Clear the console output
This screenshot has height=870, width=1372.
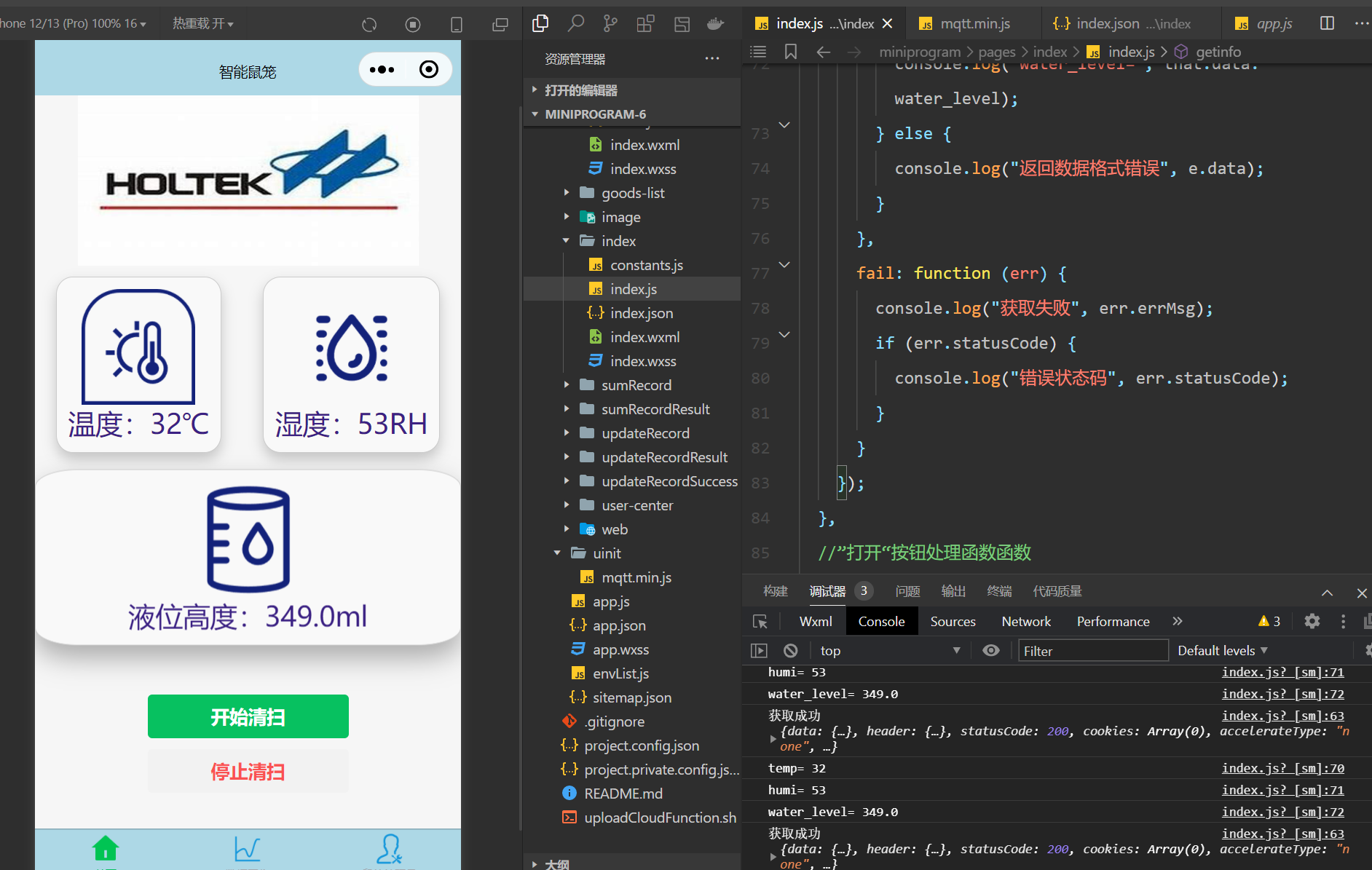pyautogui.click(x=791, y=650)
